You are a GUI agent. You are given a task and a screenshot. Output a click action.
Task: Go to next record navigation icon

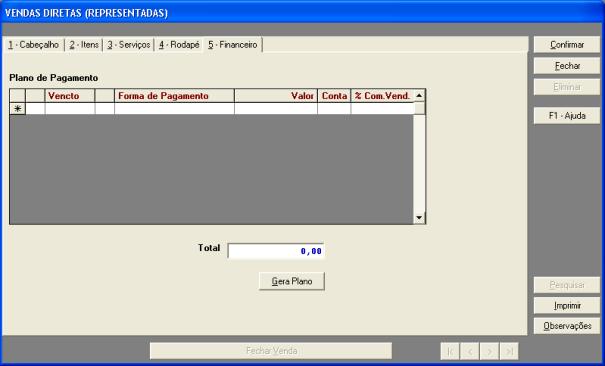pos(489,351)
